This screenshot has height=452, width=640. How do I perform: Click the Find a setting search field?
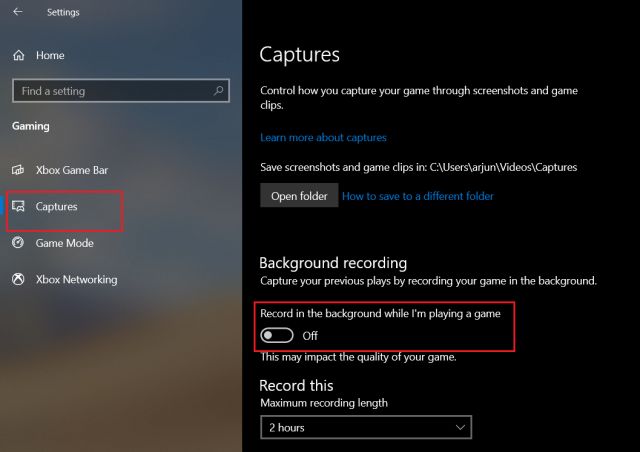(121, 90)
